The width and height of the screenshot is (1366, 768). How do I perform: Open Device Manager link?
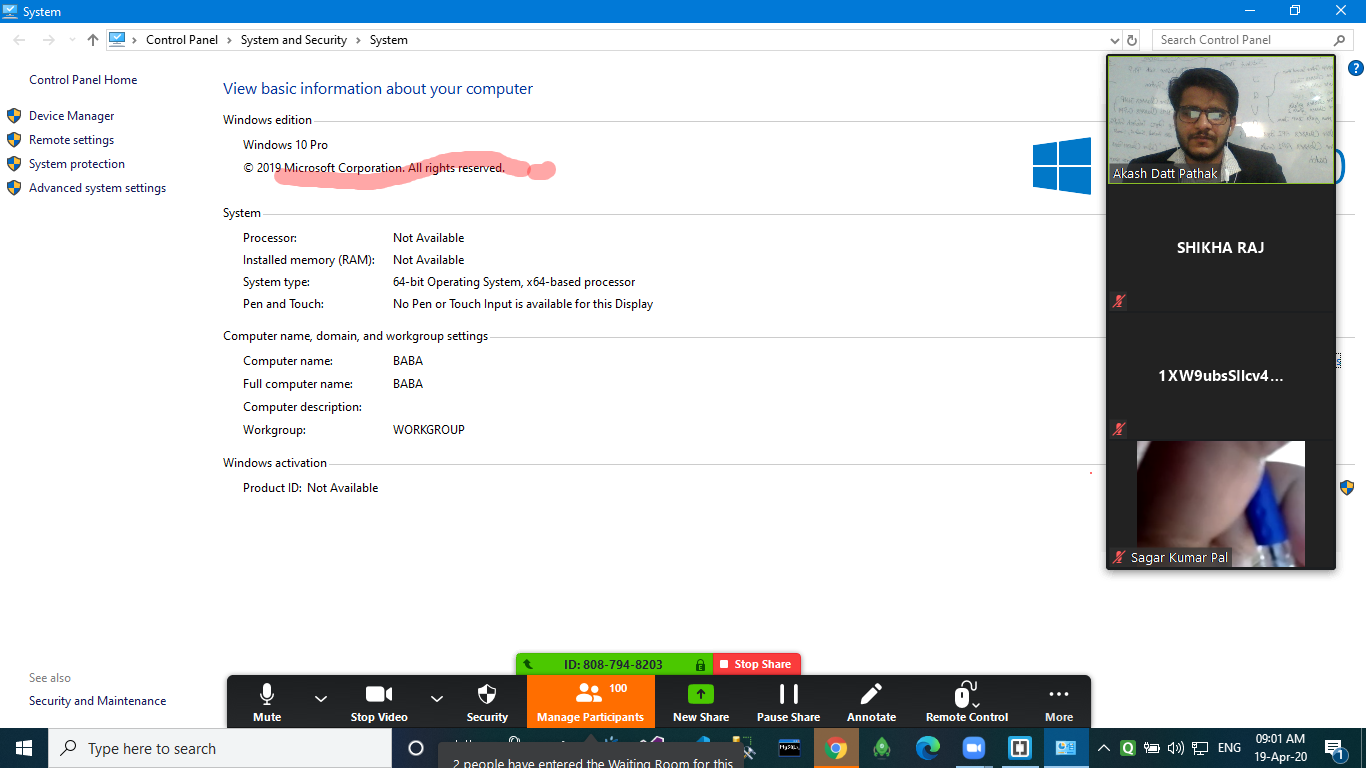click(71, 116)
